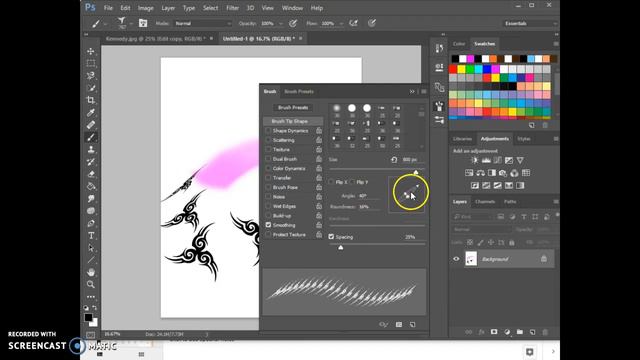Image resolution: width=640 pixels, height=360 pixels.
Task: Switch to the Libraries tab
Action: (462, 139)
